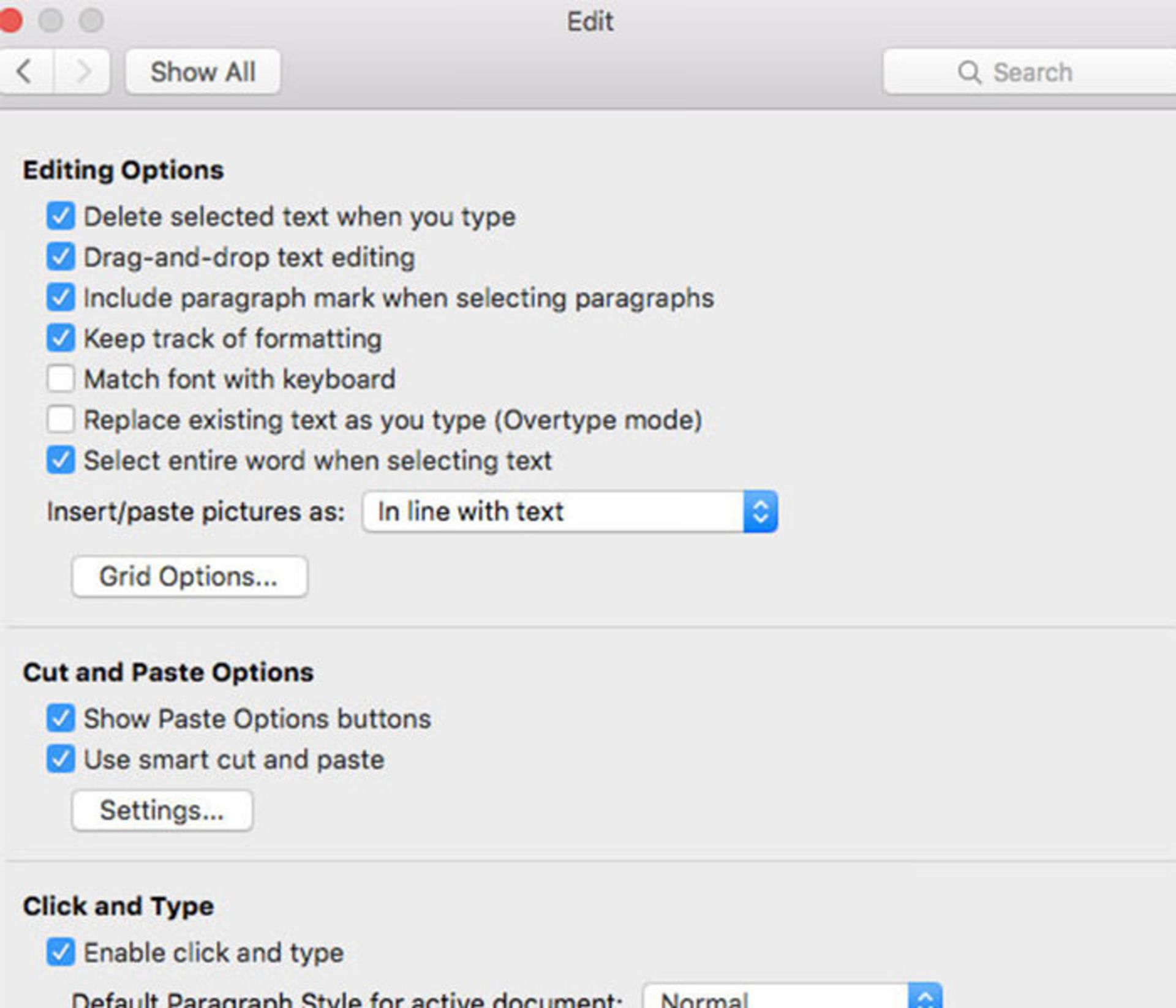Toggle Include paragraph mark when selecting paragraphs

(x=61, y=298)
